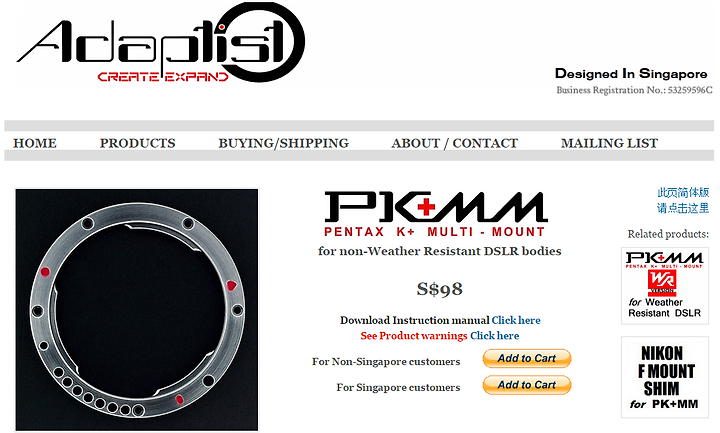Open the Nikon F Mount Shim product
720x433 pixels.
[664, 377]
